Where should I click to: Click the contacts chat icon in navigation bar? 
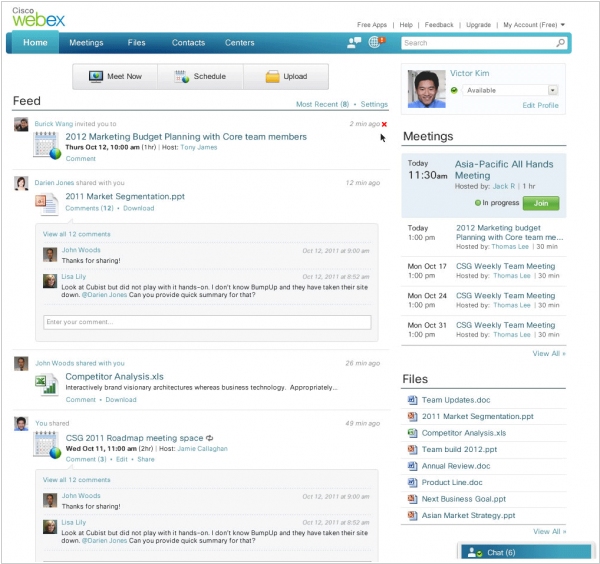[354, 42]
